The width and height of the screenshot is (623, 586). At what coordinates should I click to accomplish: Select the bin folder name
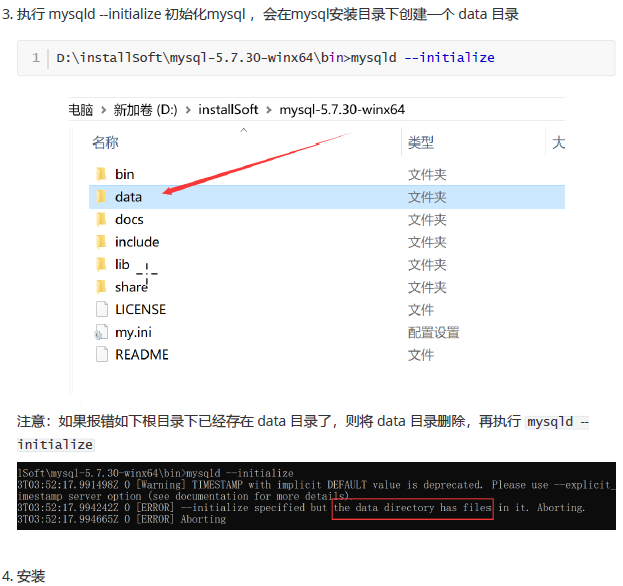125,174
